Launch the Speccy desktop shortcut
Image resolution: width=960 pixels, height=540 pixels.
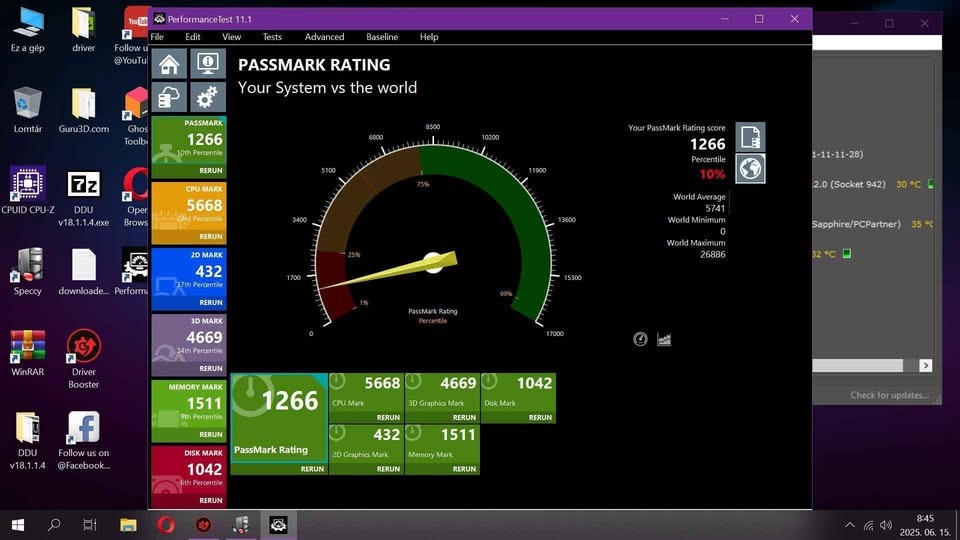[28, 272]
